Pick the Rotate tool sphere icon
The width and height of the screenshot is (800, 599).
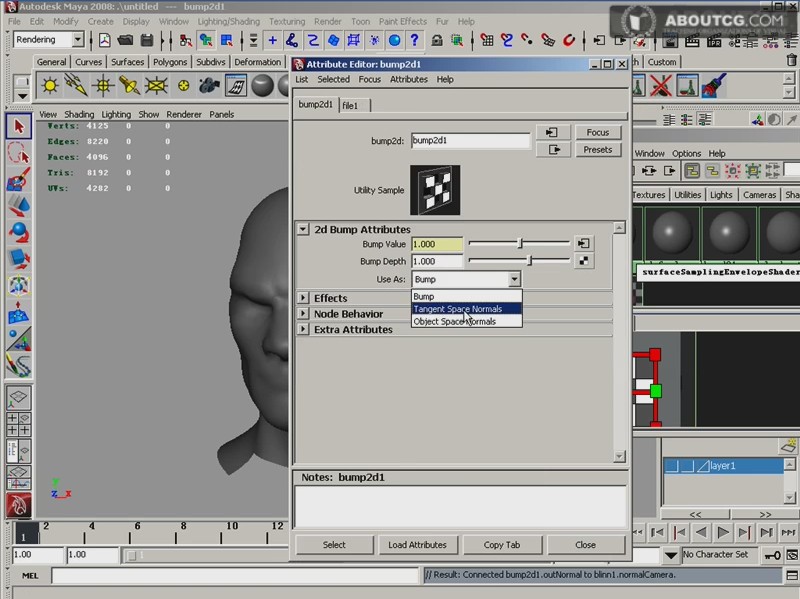pos(19,233)
